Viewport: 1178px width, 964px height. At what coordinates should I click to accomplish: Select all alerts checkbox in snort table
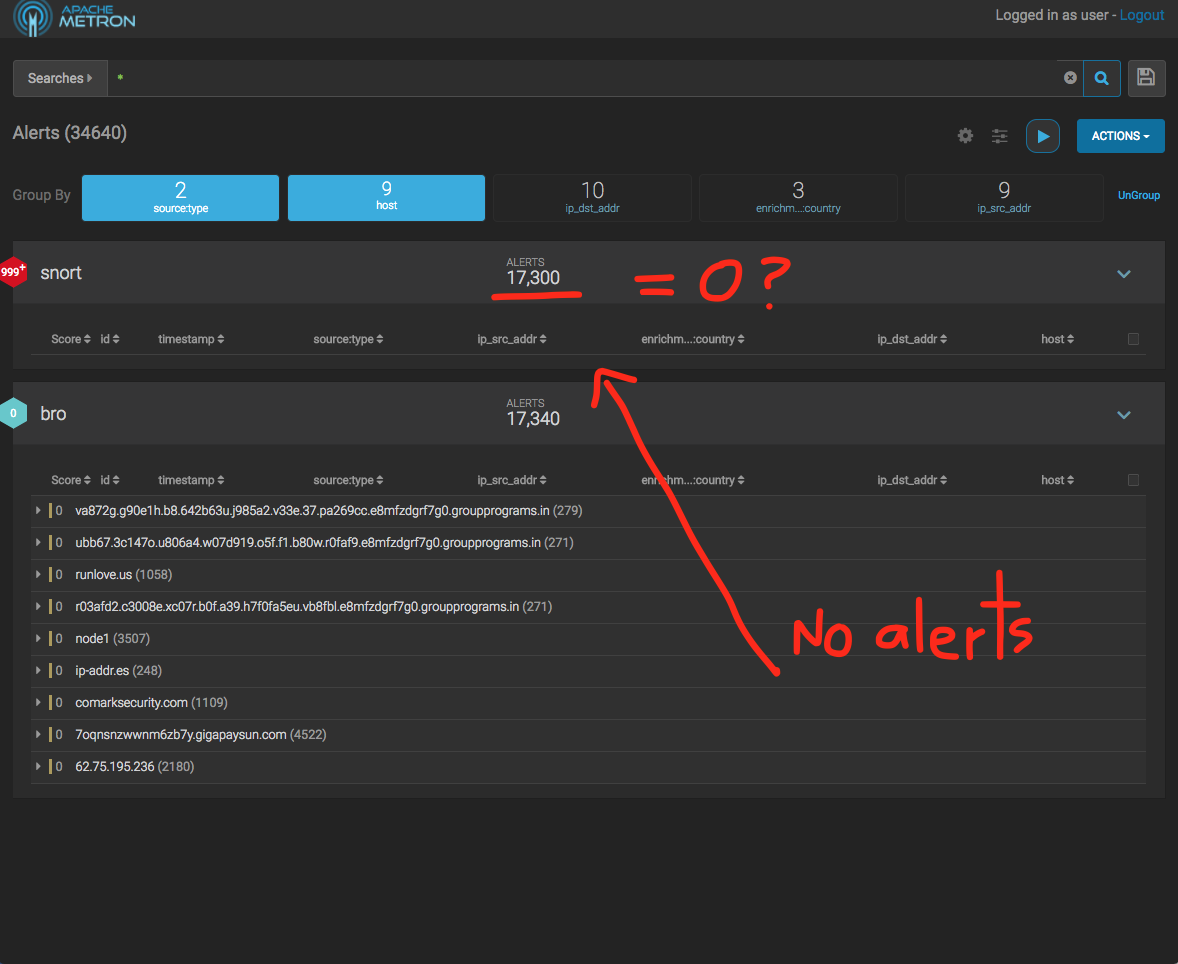[1133, 339]
